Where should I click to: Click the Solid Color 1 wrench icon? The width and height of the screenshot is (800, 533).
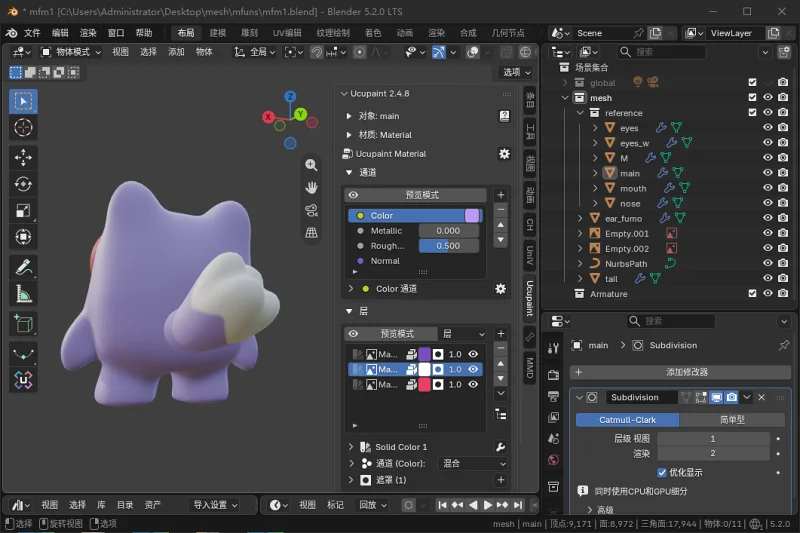pos(501,447)
